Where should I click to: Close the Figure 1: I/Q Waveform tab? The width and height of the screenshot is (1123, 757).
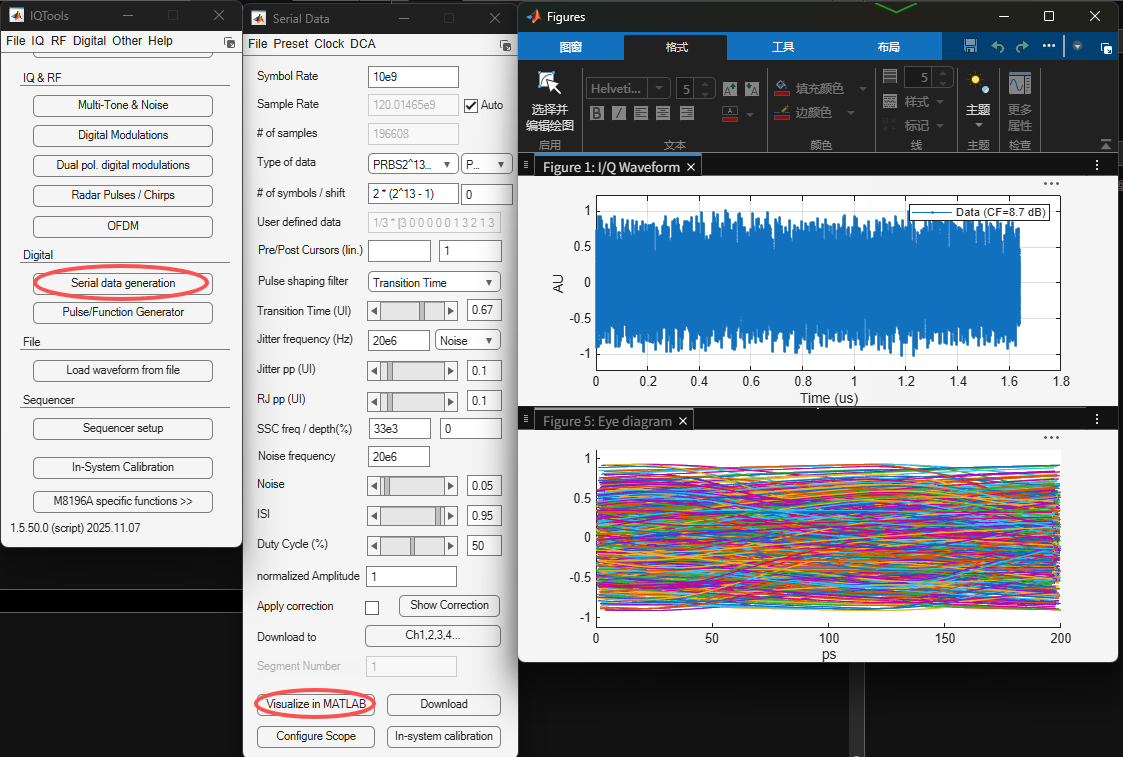click(x=690, y=167)
